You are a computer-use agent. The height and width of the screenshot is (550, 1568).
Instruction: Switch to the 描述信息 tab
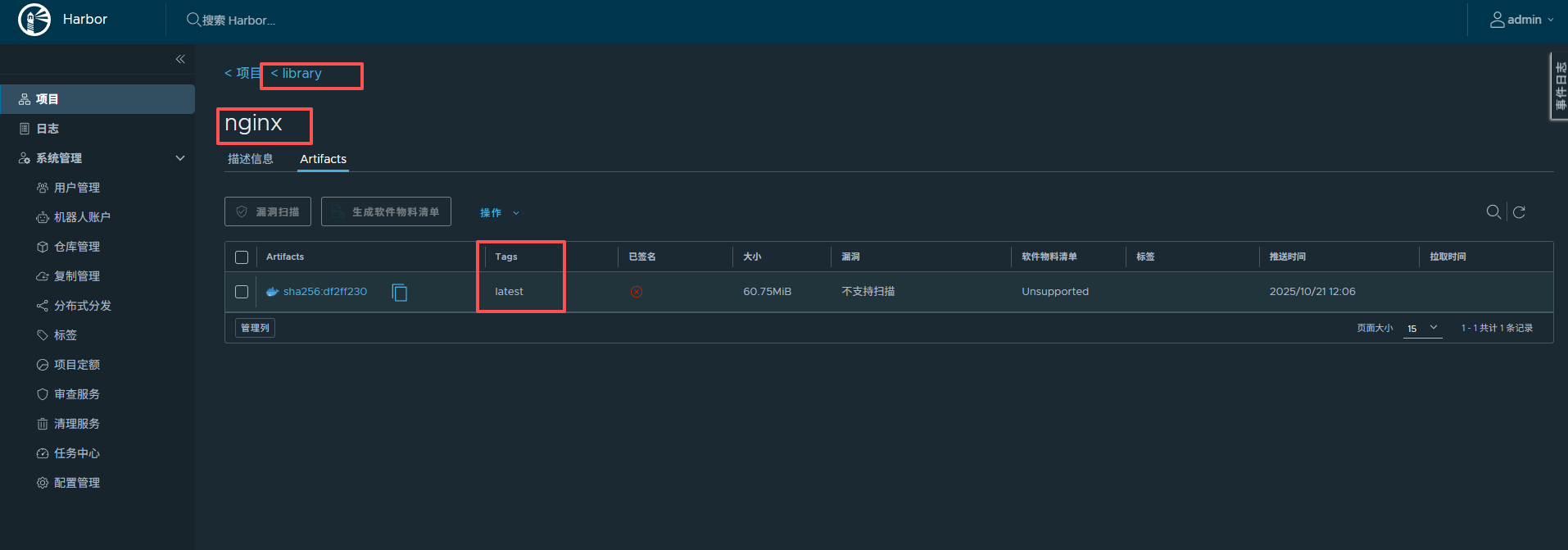(x=251, y=159)
